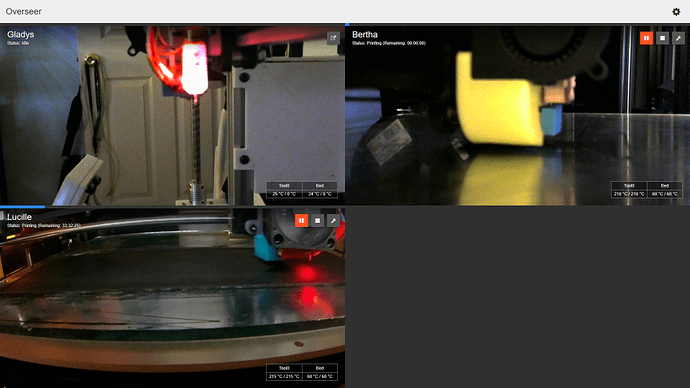This screenshot has height=388, width=690.
Task: Open the Overseer settings gear
Action: [676, 12]
